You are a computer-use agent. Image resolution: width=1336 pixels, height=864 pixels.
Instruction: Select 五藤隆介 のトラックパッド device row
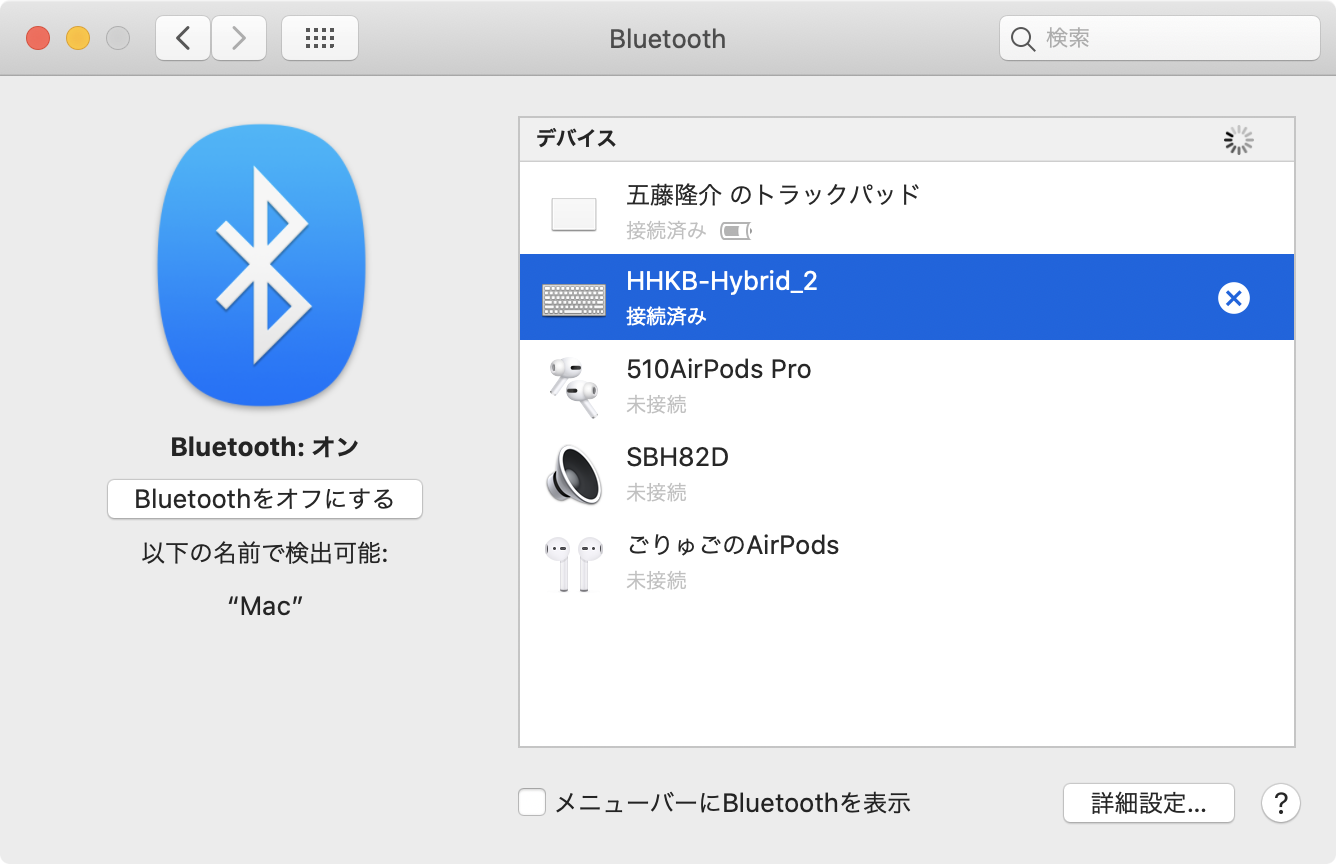772,194
